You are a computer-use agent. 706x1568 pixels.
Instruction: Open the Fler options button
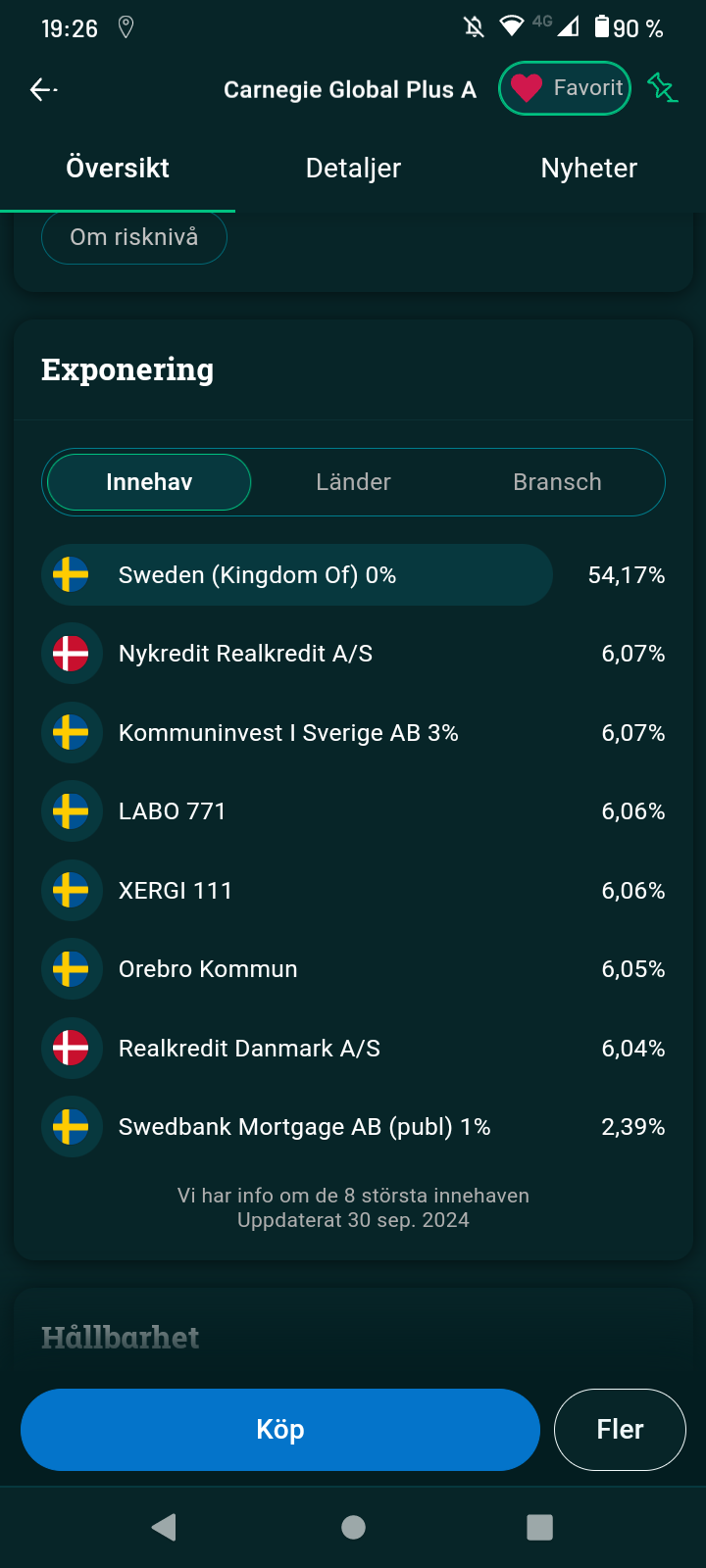point(620,1430)
